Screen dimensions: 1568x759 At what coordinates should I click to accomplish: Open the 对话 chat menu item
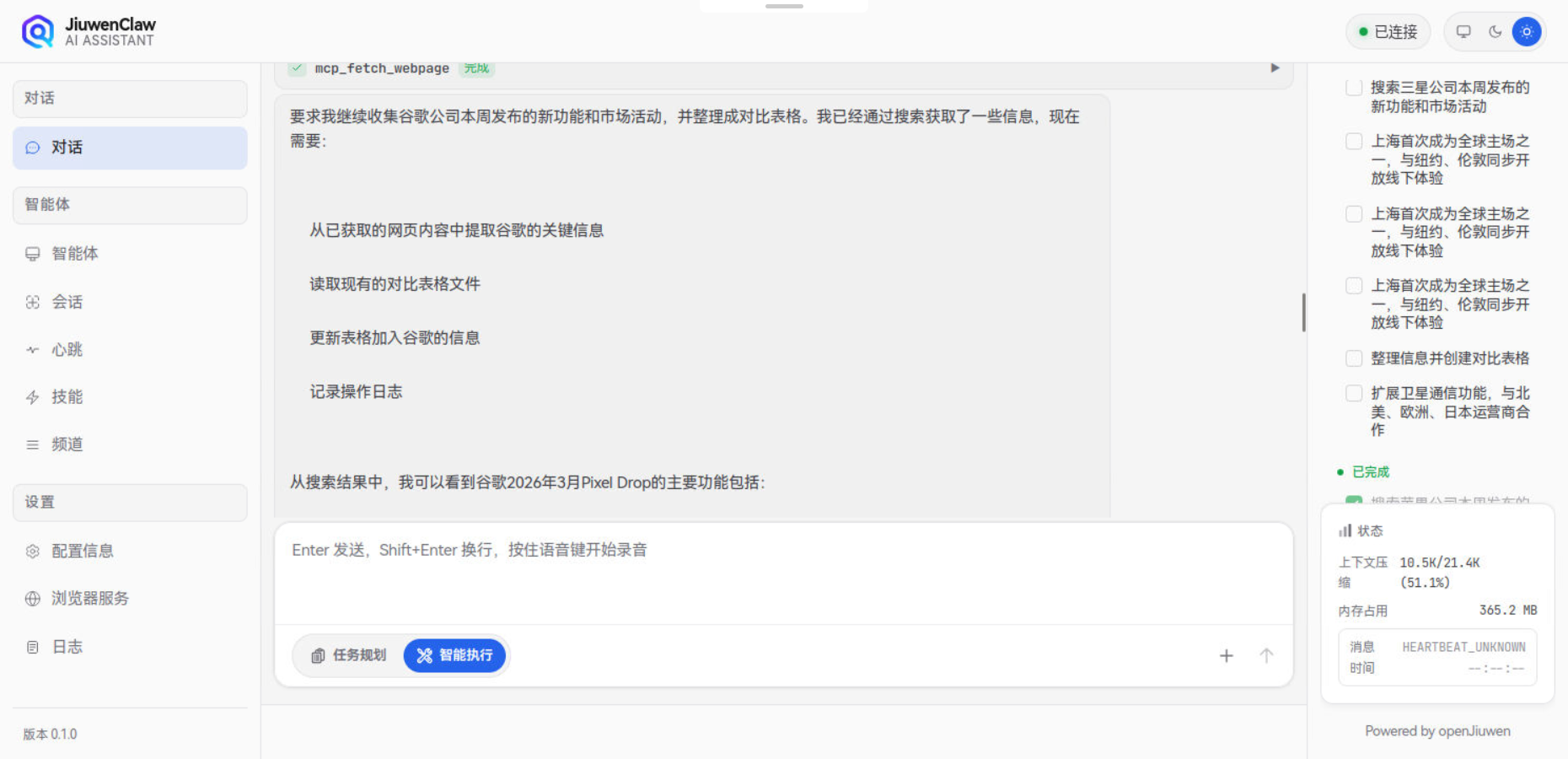pos(130,148)
